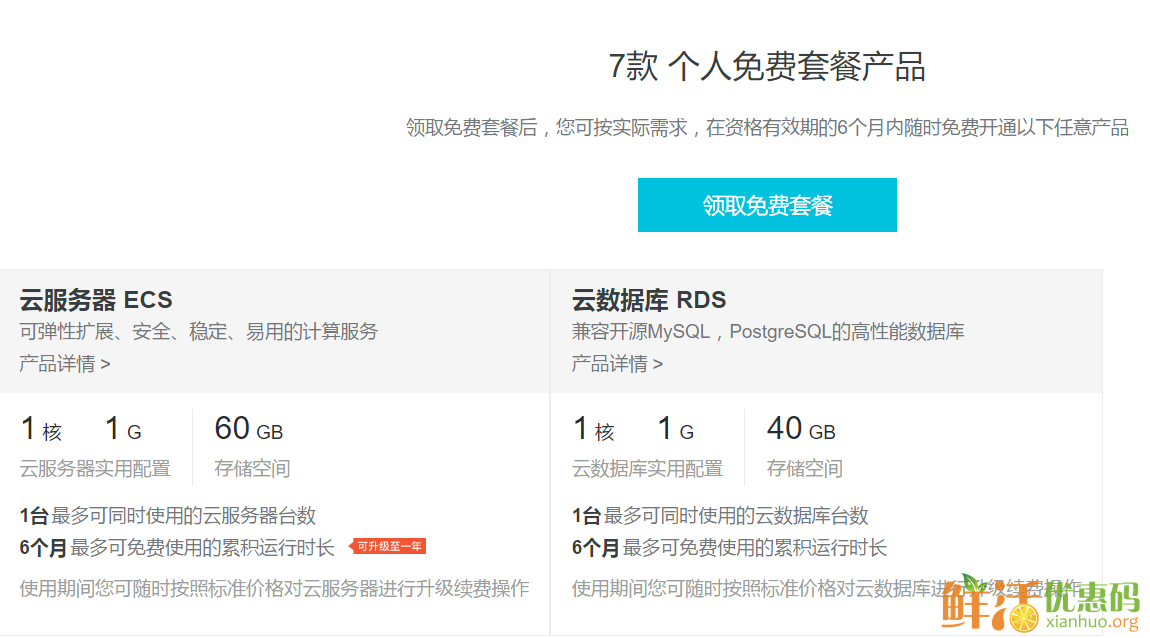This screenshot has width=1150, height=638.
Task: Click 云数据库实用配置 label
Action: [x=648, y=469]
